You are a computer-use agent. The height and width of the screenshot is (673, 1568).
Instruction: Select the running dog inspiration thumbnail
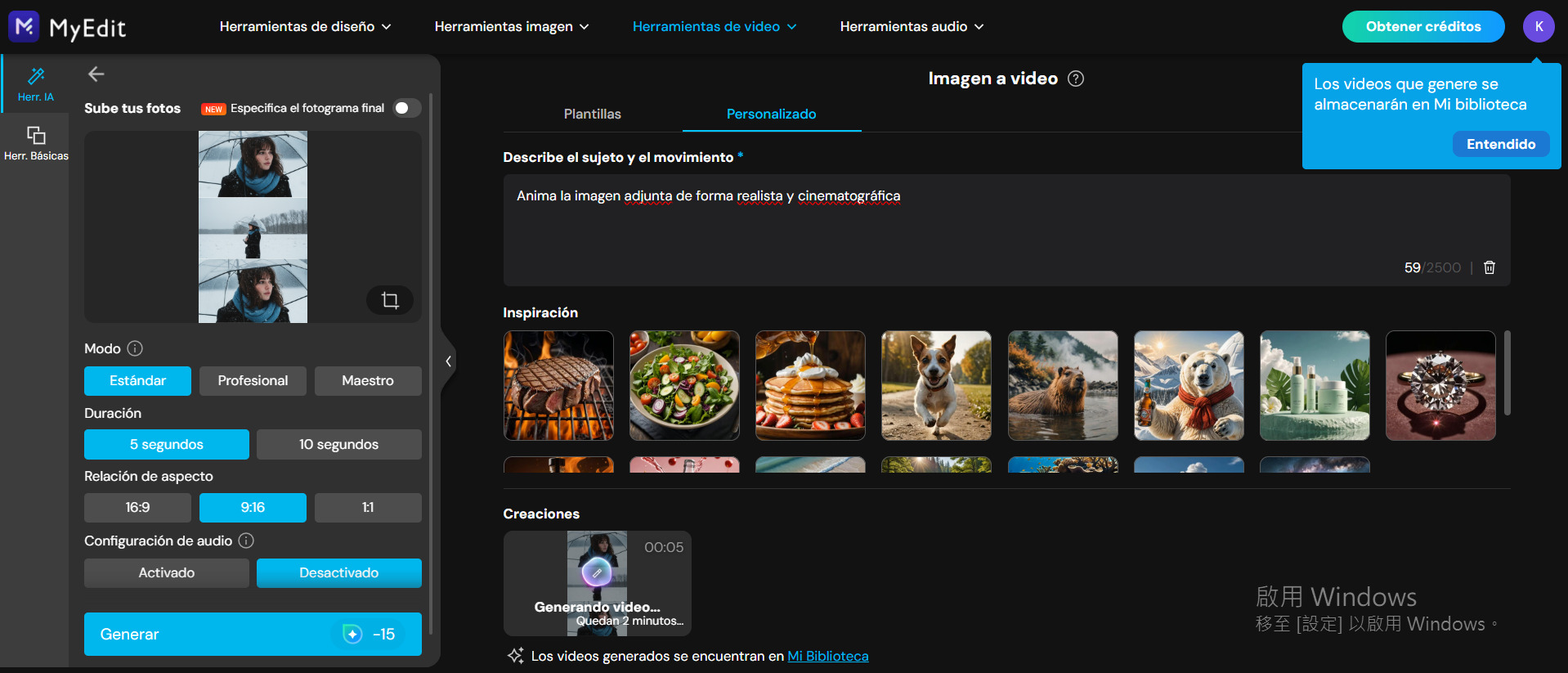click(x=936, y=386)
